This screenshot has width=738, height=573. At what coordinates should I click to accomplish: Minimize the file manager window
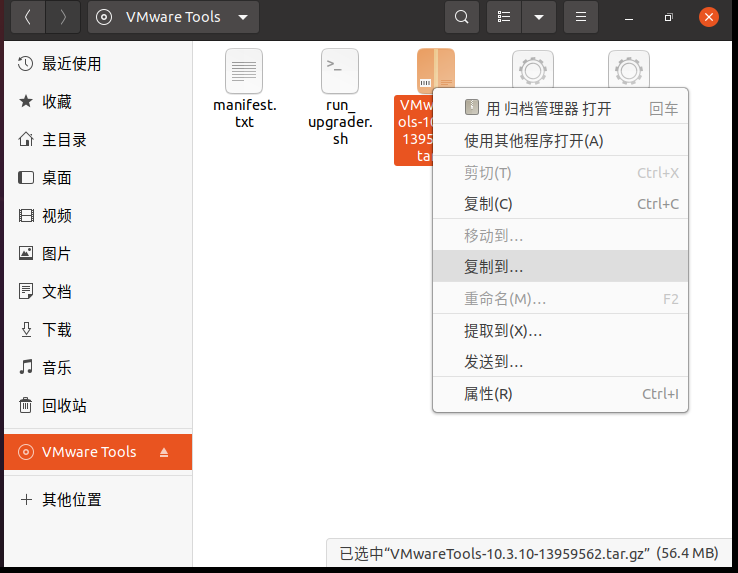629,18
